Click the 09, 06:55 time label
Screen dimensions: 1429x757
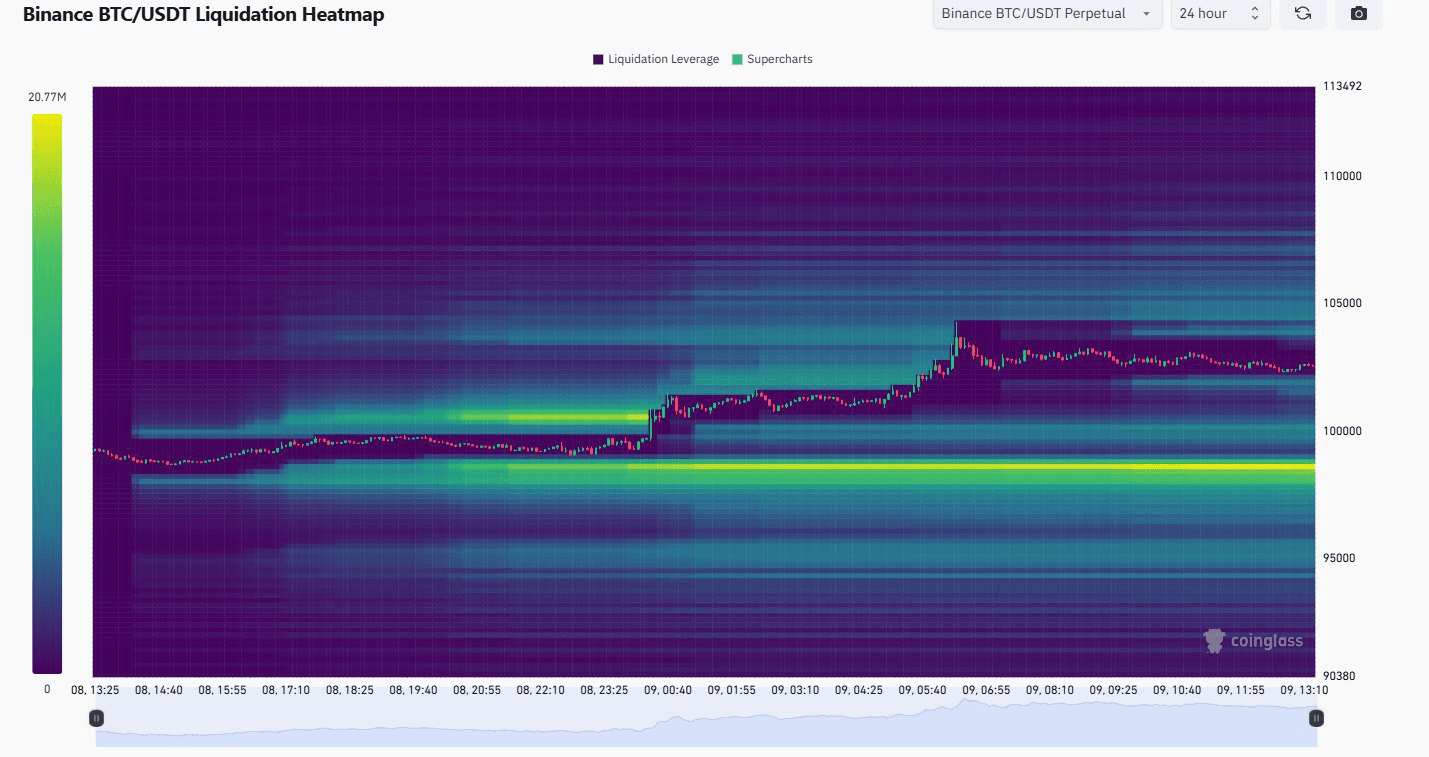985,690
